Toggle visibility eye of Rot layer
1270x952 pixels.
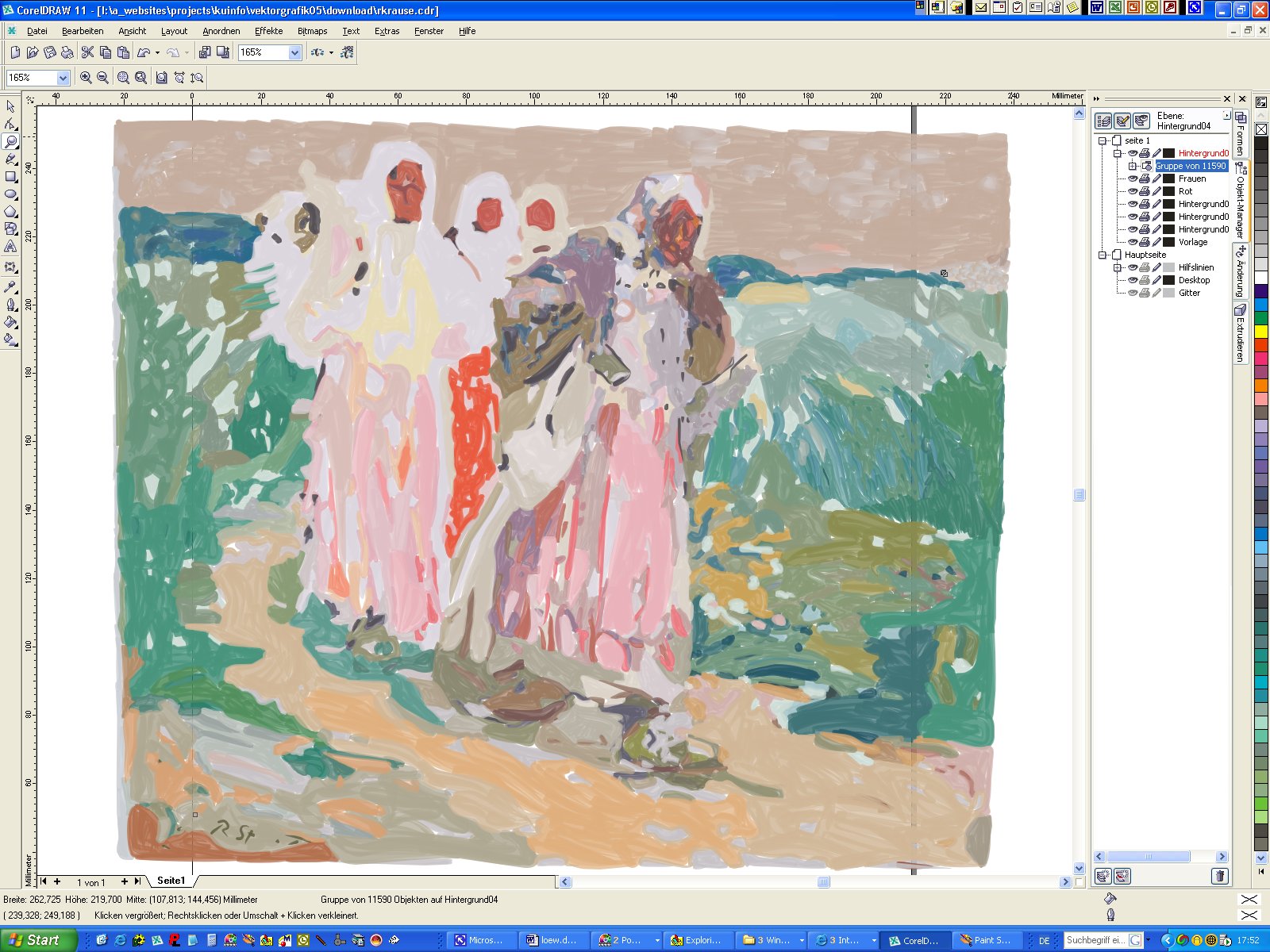[x=1133, y=191]
